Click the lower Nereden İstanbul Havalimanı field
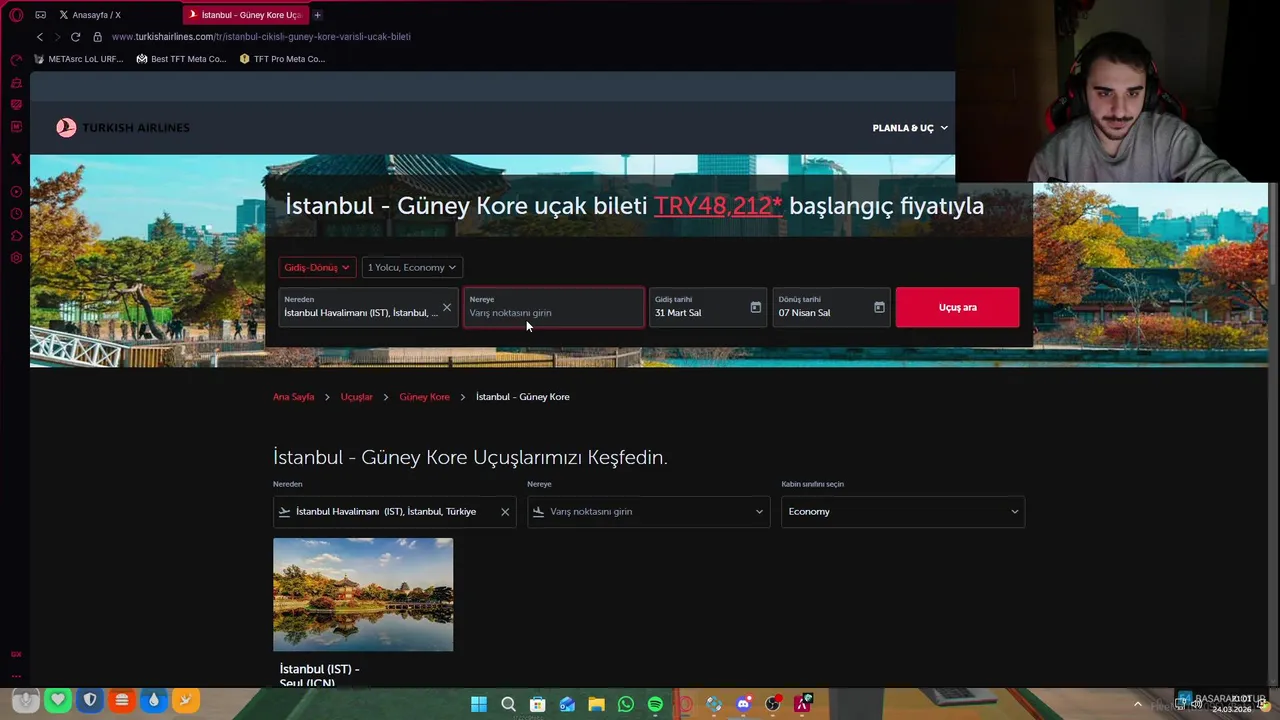 (394, 512)
